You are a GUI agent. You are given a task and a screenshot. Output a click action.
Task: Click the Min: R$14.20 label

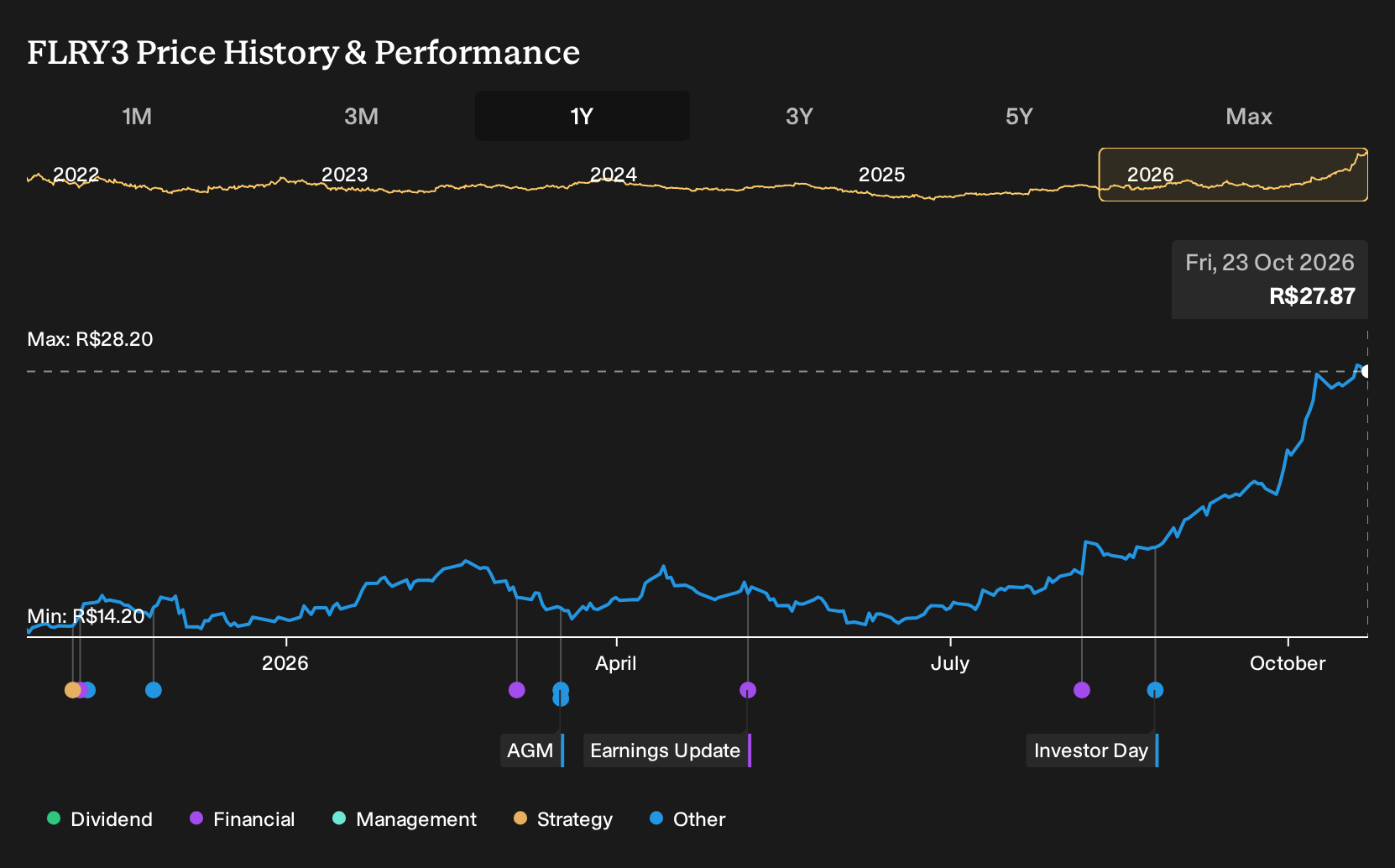[x=86, y=616]
